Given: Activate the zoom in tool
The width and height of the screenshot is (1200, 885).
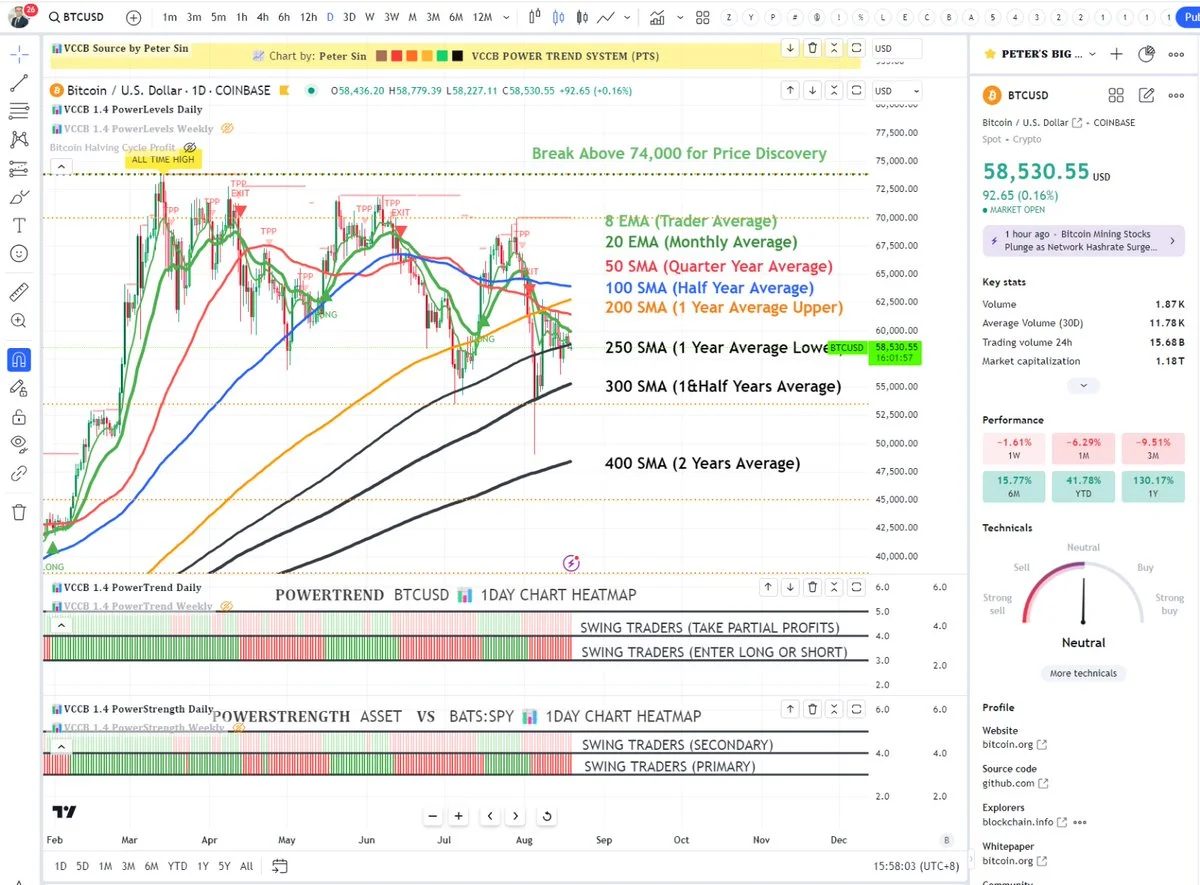Looking at the screenshot, I should pyautogui.click(x=19, y=321).
